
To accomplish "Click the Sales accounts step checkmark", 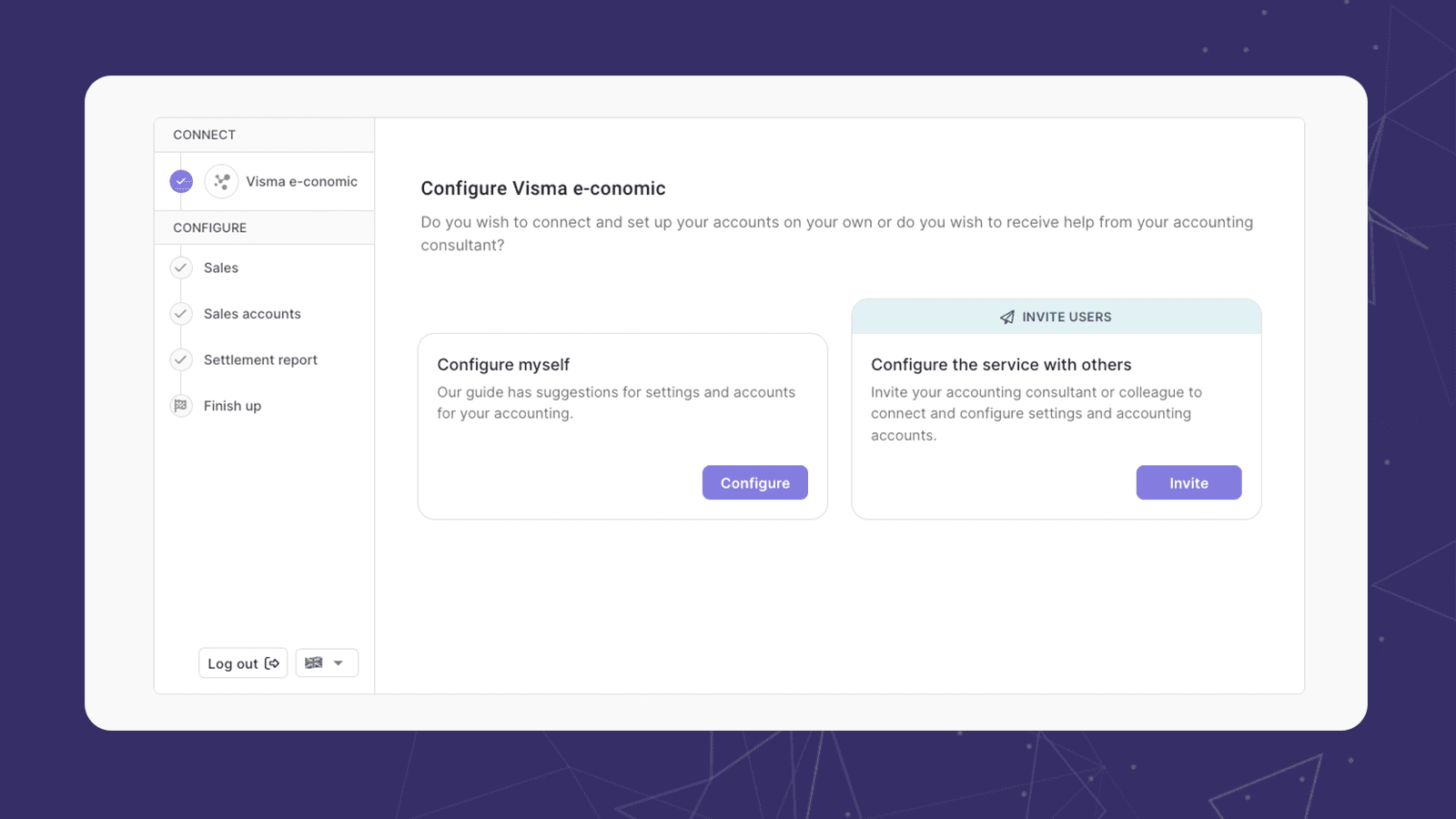I will pos(181,314).
